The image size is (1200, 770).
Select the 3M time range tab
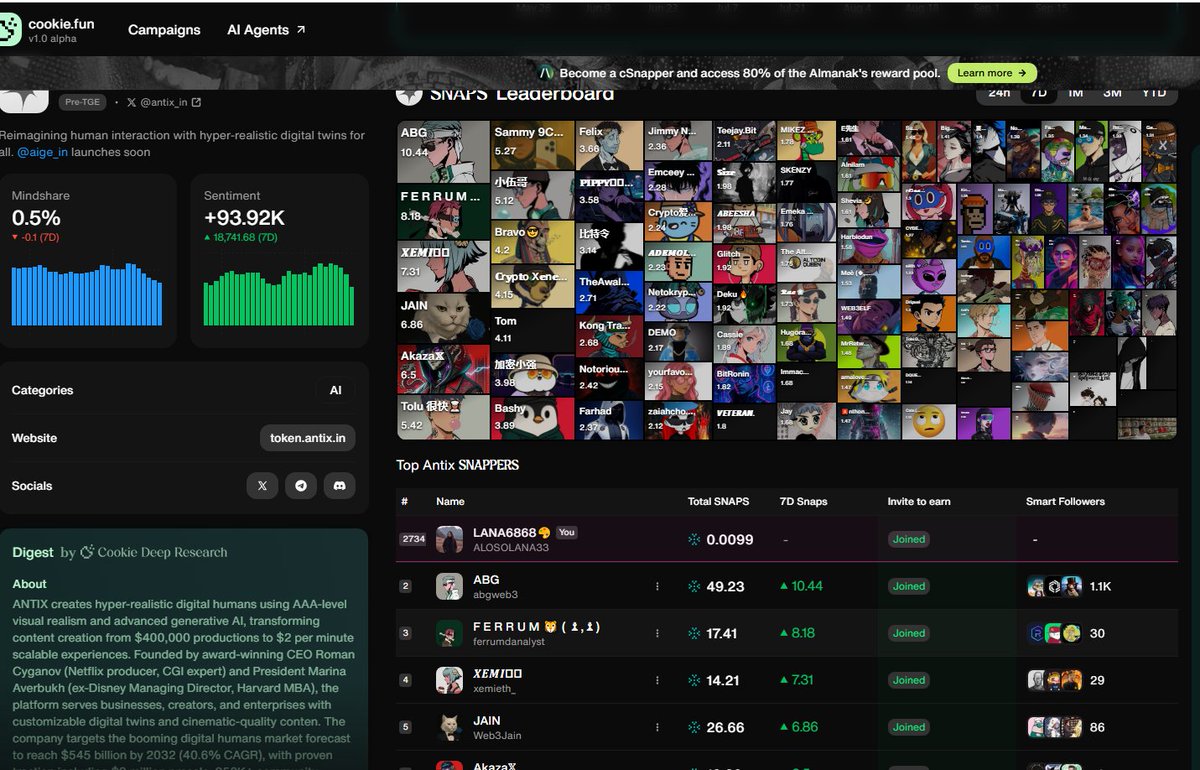click(1112, 92)
